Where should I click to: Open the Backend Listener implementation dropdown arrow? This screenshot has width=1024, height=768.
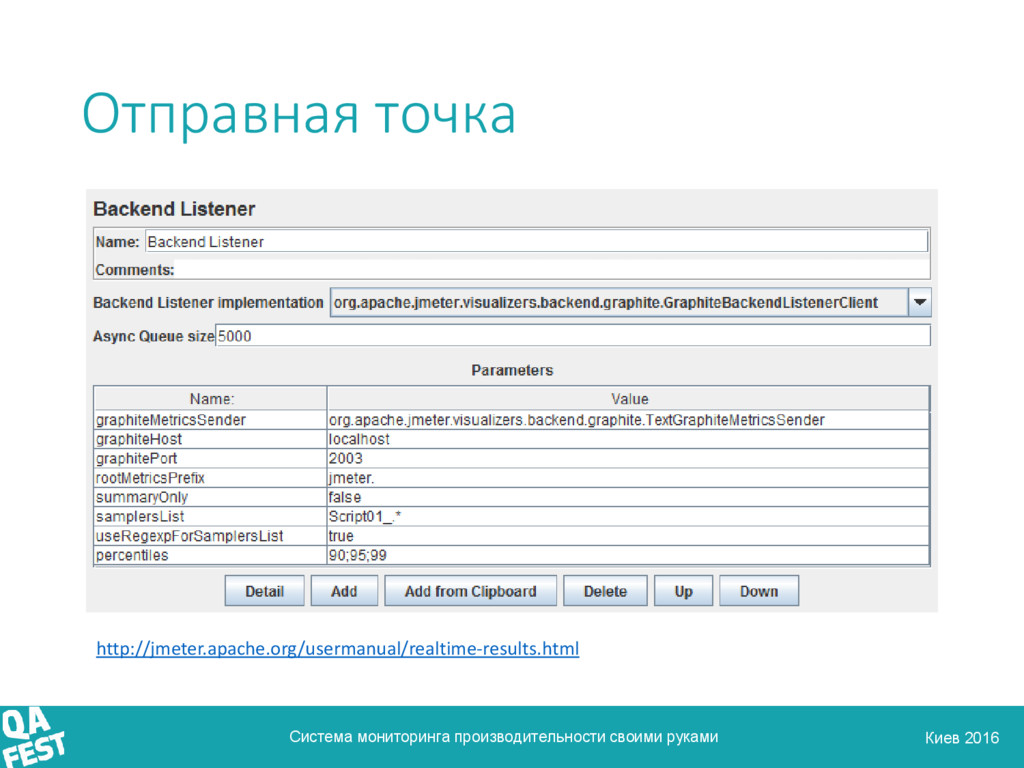click(x=920, y=302)
